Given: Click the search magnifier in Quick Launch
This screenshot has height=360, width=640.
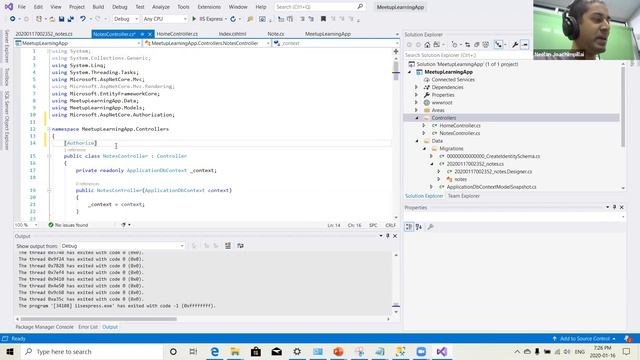Looking at the screenshot, I should click(360, 7).
